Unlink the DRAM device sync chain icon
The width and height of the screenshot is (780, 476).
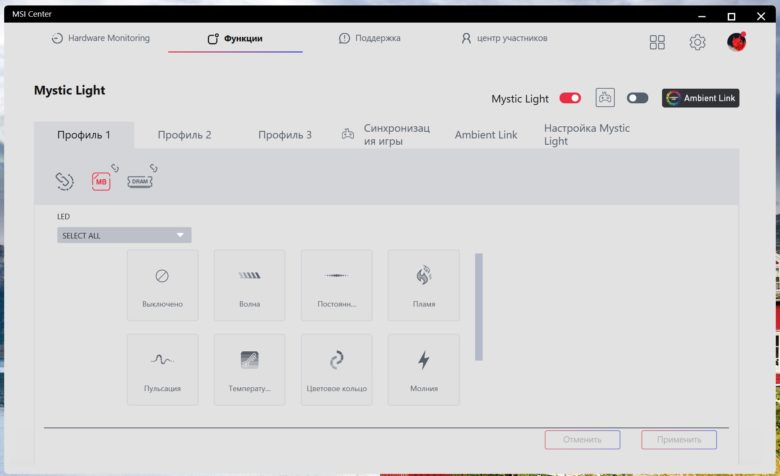pos(154,168)
